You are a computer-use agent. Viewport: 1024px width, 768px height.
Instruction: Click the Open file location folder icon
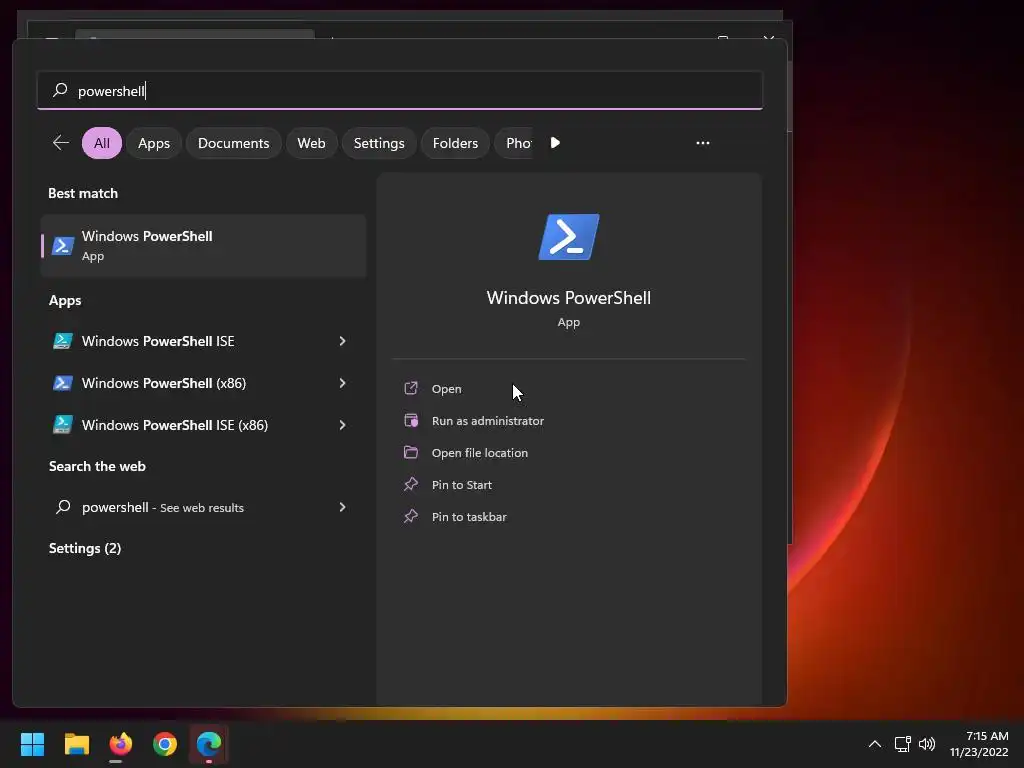pos(411,452)
